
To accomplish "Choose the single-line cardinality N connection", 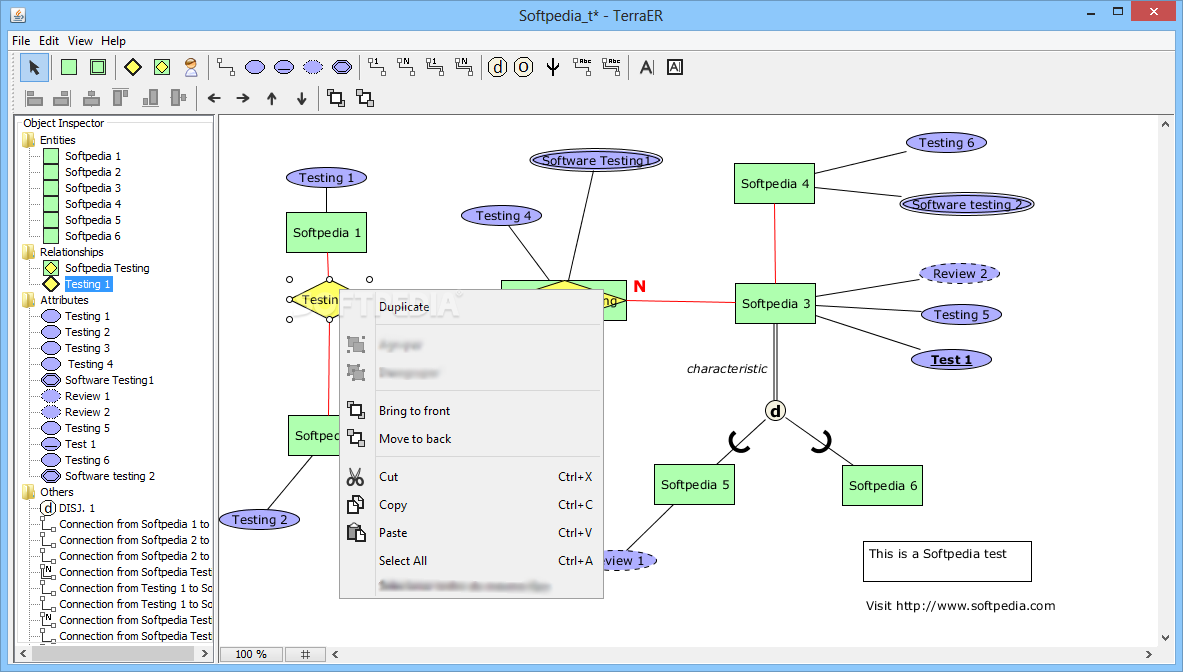I will pos(406,67).
